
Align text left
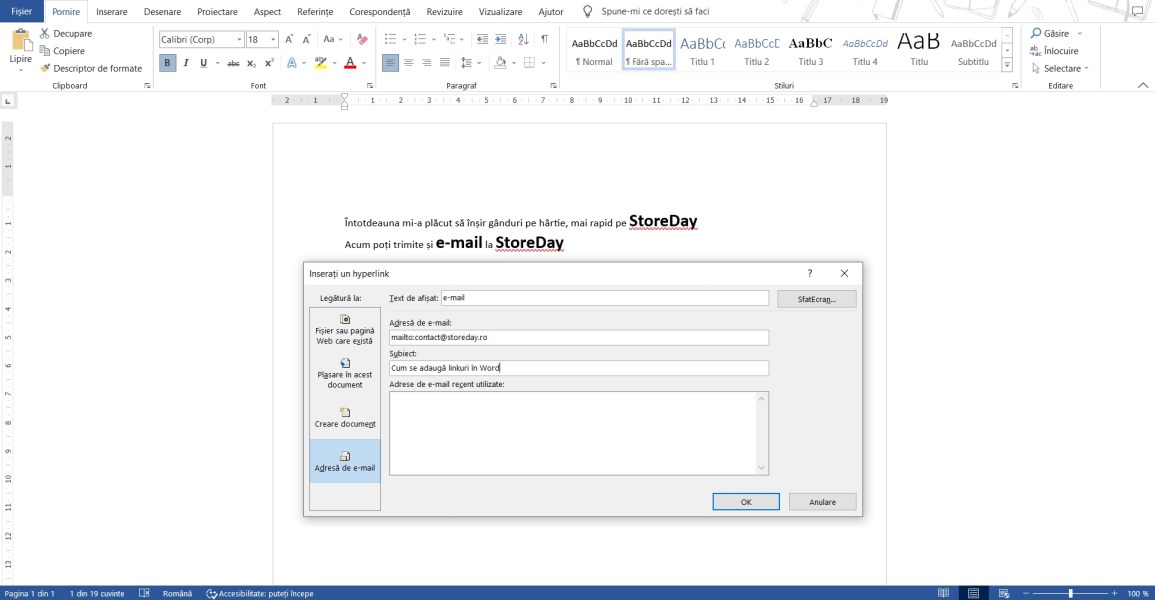[390, 63]
